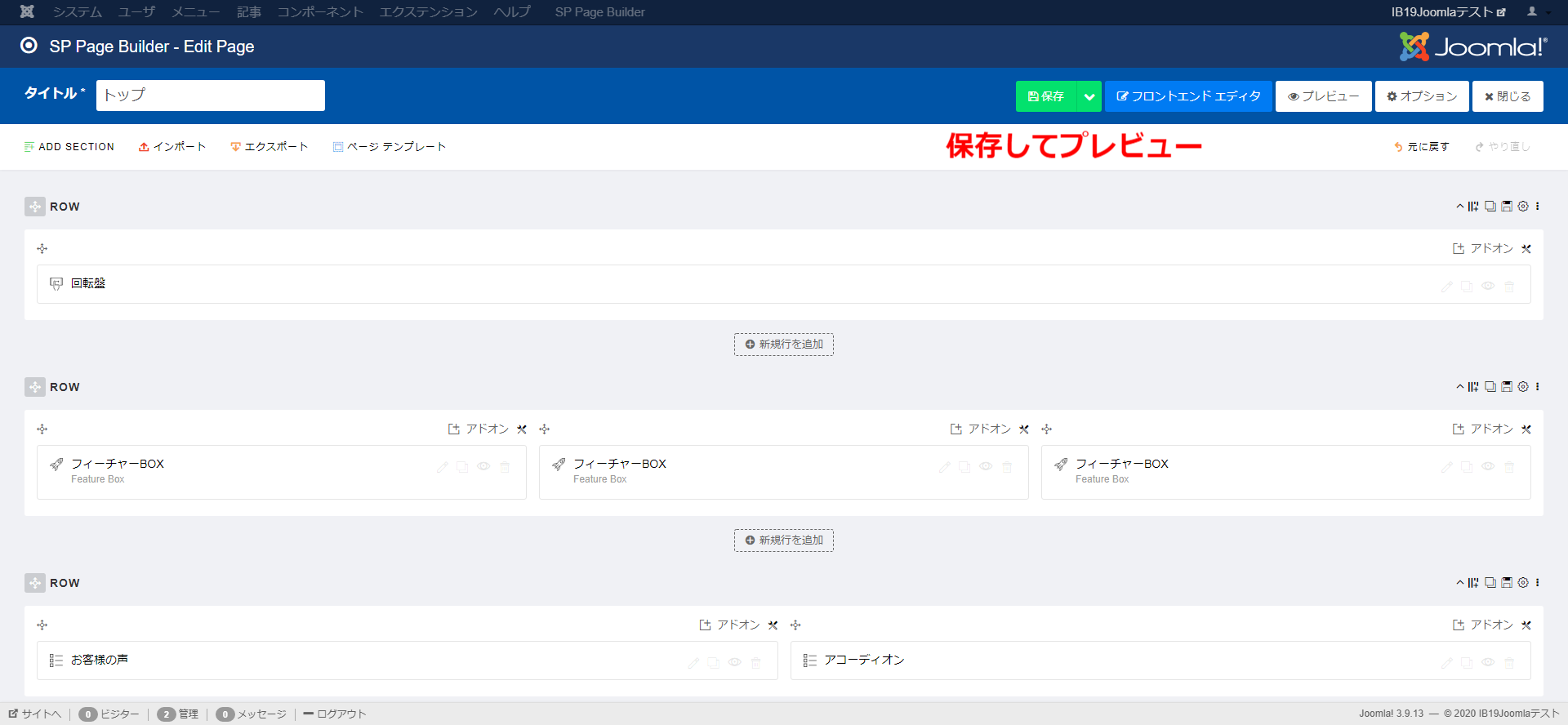
Task: Open the エクステンション menu
Action: (x=428, y=12)
